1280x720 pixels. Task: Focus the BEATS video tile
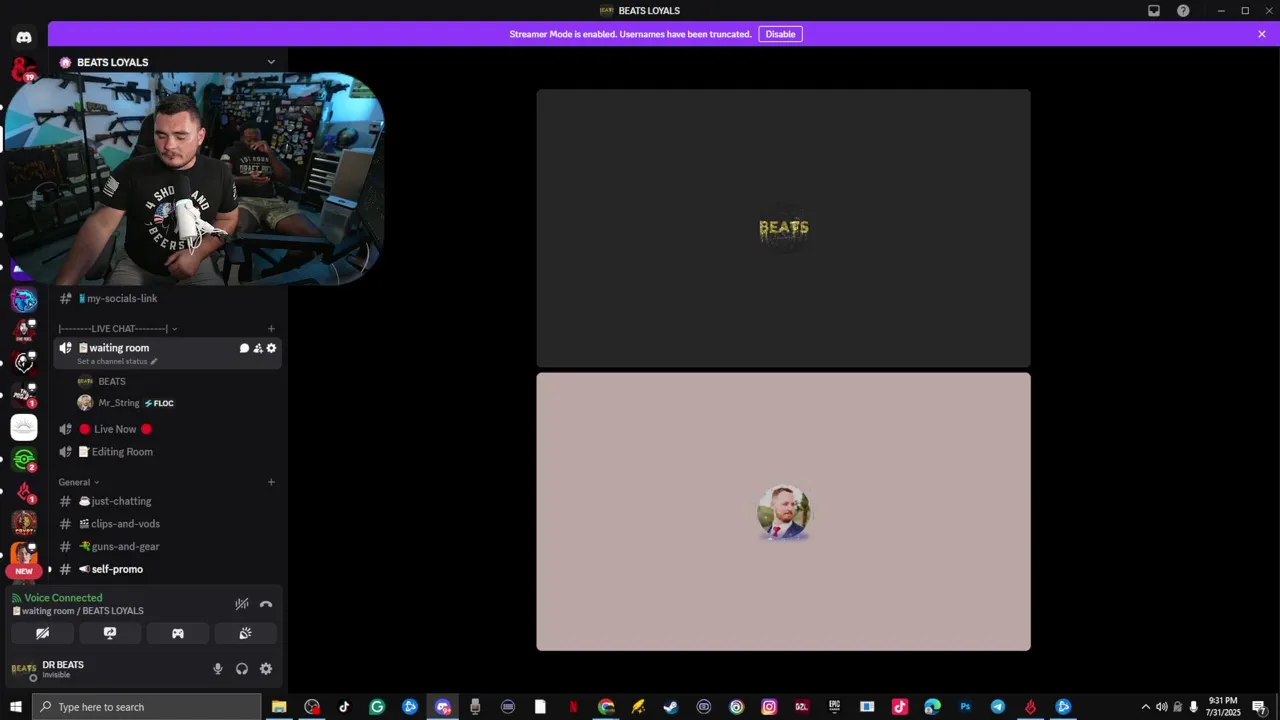(783, 228)
